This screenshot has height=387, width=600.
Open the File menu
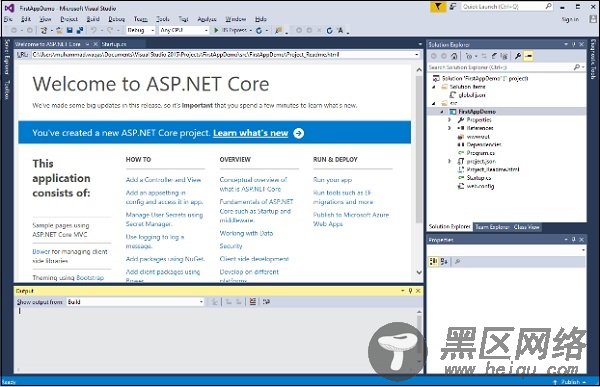(8, 19)
